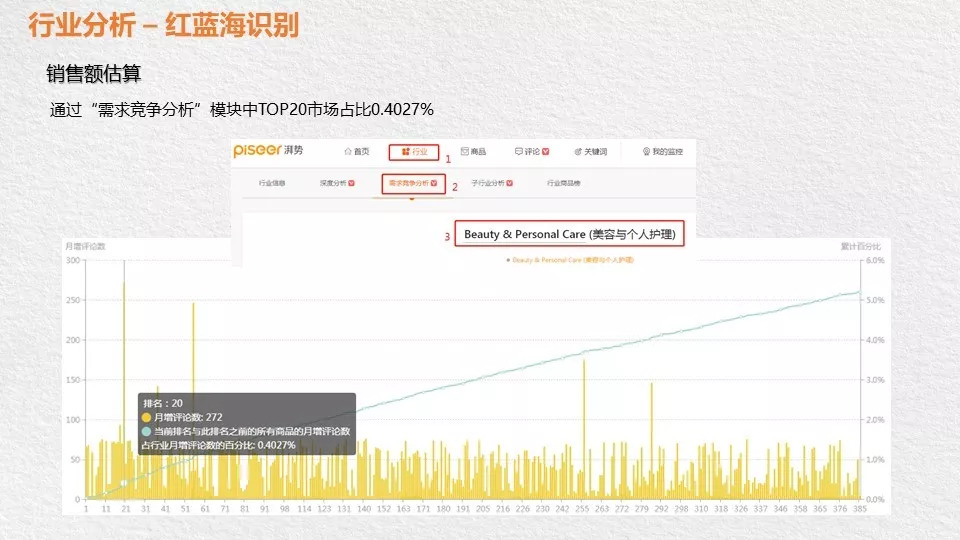The height and width of the screenshot is (540, 960).
Task: Click the tooltip value 0.4027%
Action: click(x=277, y=445)
